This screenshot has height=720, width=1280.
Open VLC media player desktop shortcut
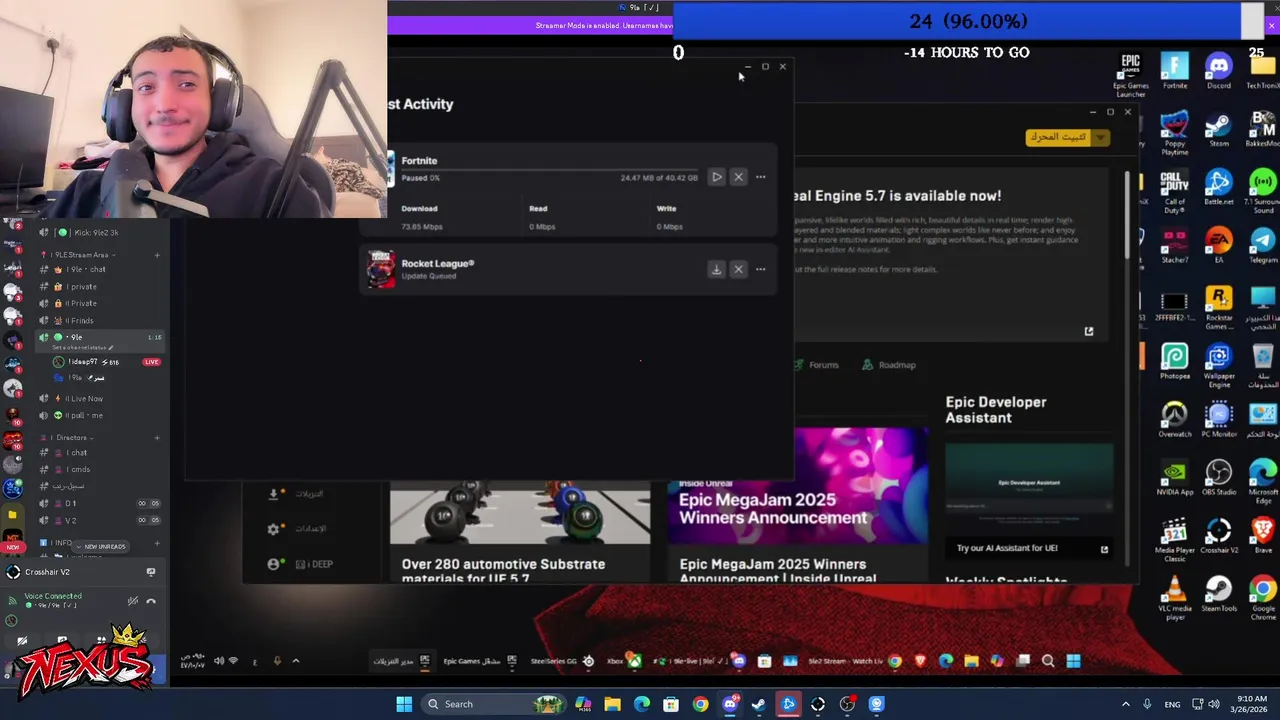coord(1175,598)
